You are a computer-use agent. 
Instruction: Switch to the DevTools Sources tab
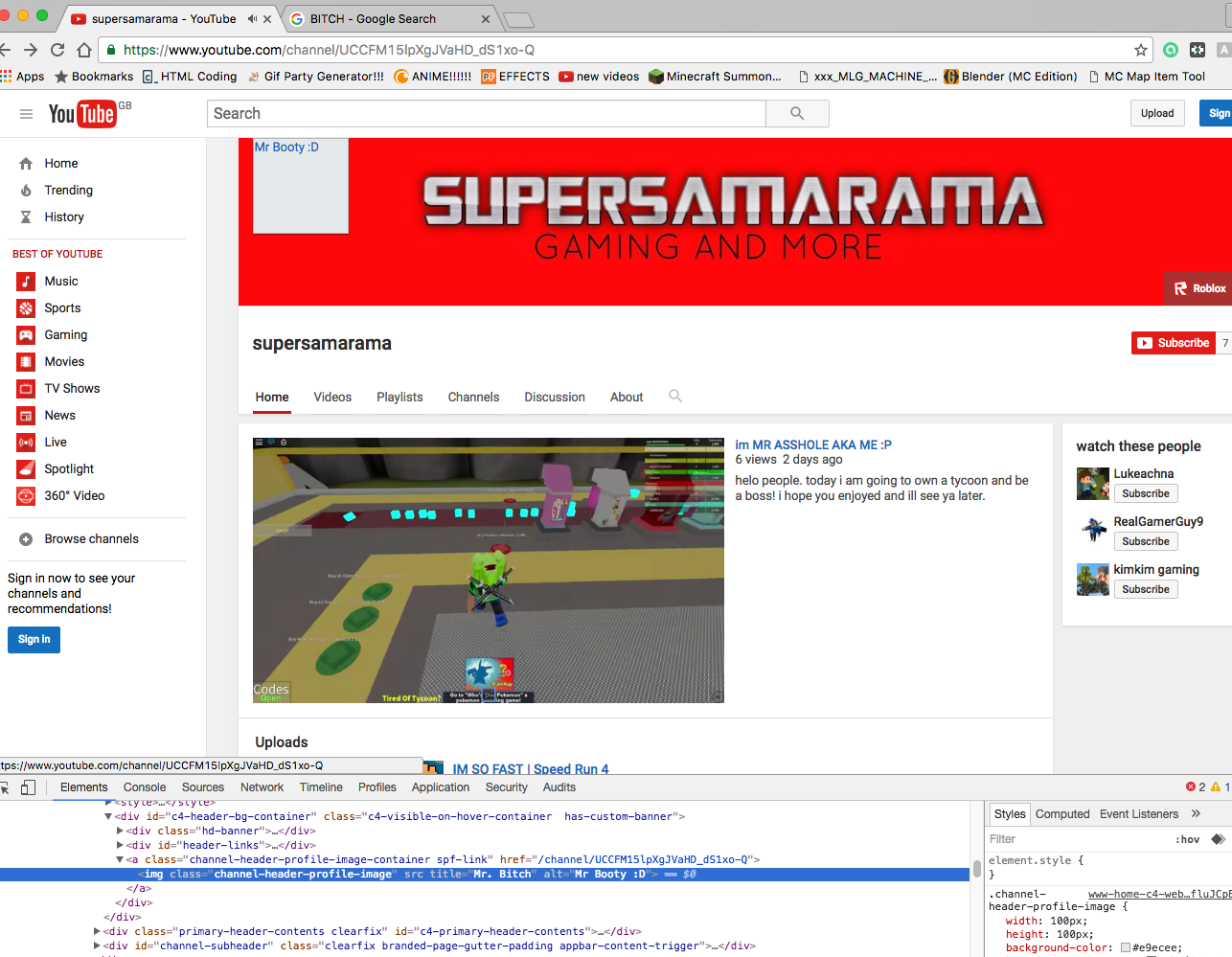click(x=203, y=787)
